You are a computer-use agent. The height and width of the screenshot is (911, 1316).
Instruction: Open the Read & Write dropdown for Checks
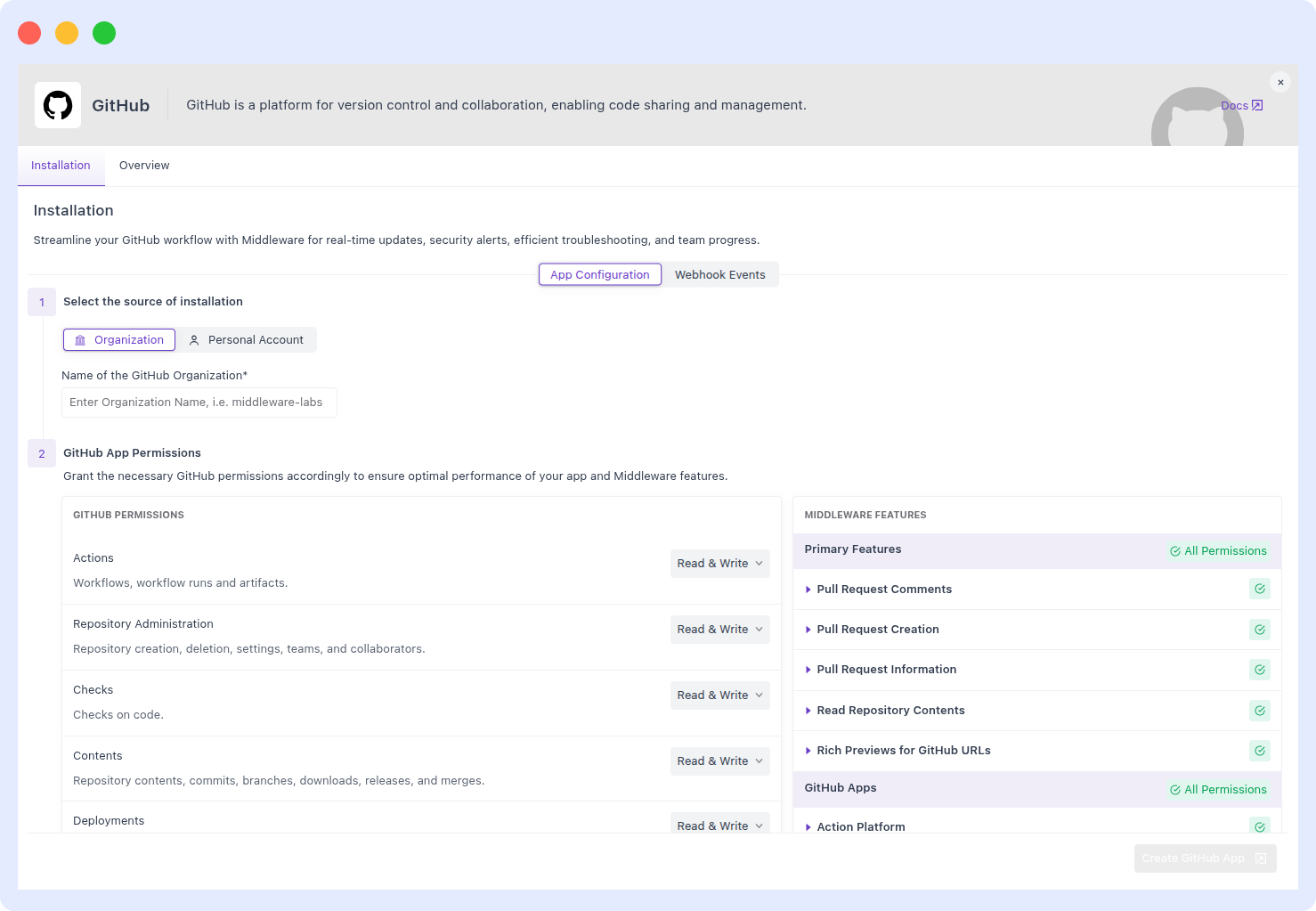point(719,695)
